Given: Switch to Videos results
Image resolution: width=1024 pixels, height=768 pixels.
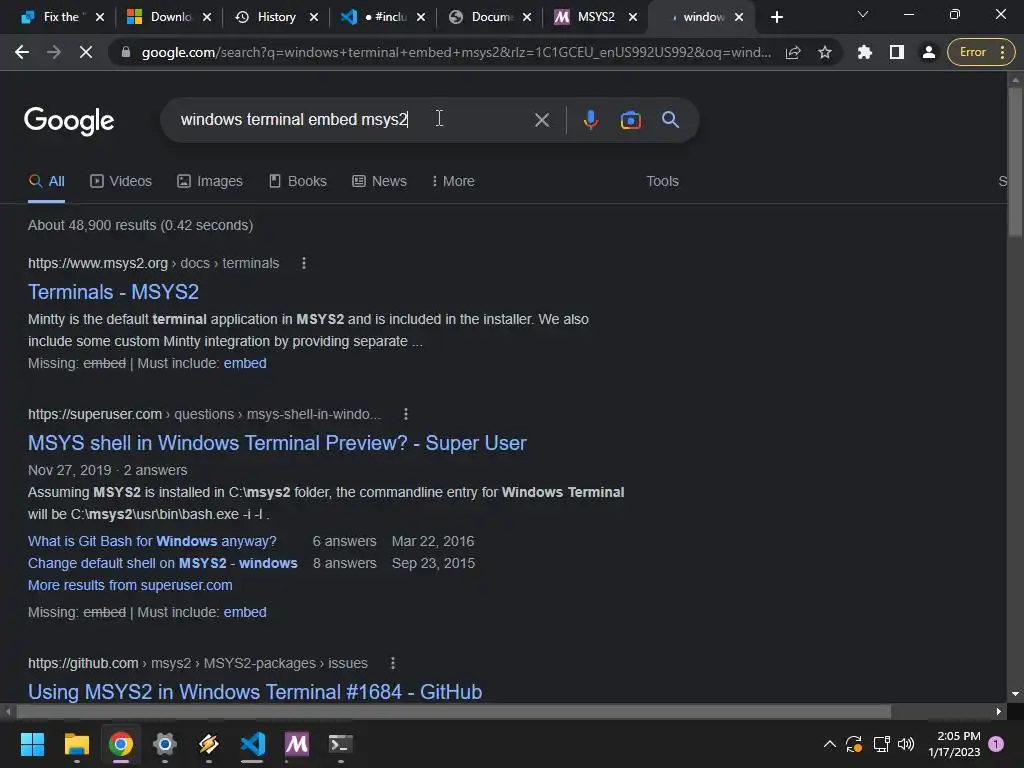Looking at the screenshot, I should tap(121, 182).
